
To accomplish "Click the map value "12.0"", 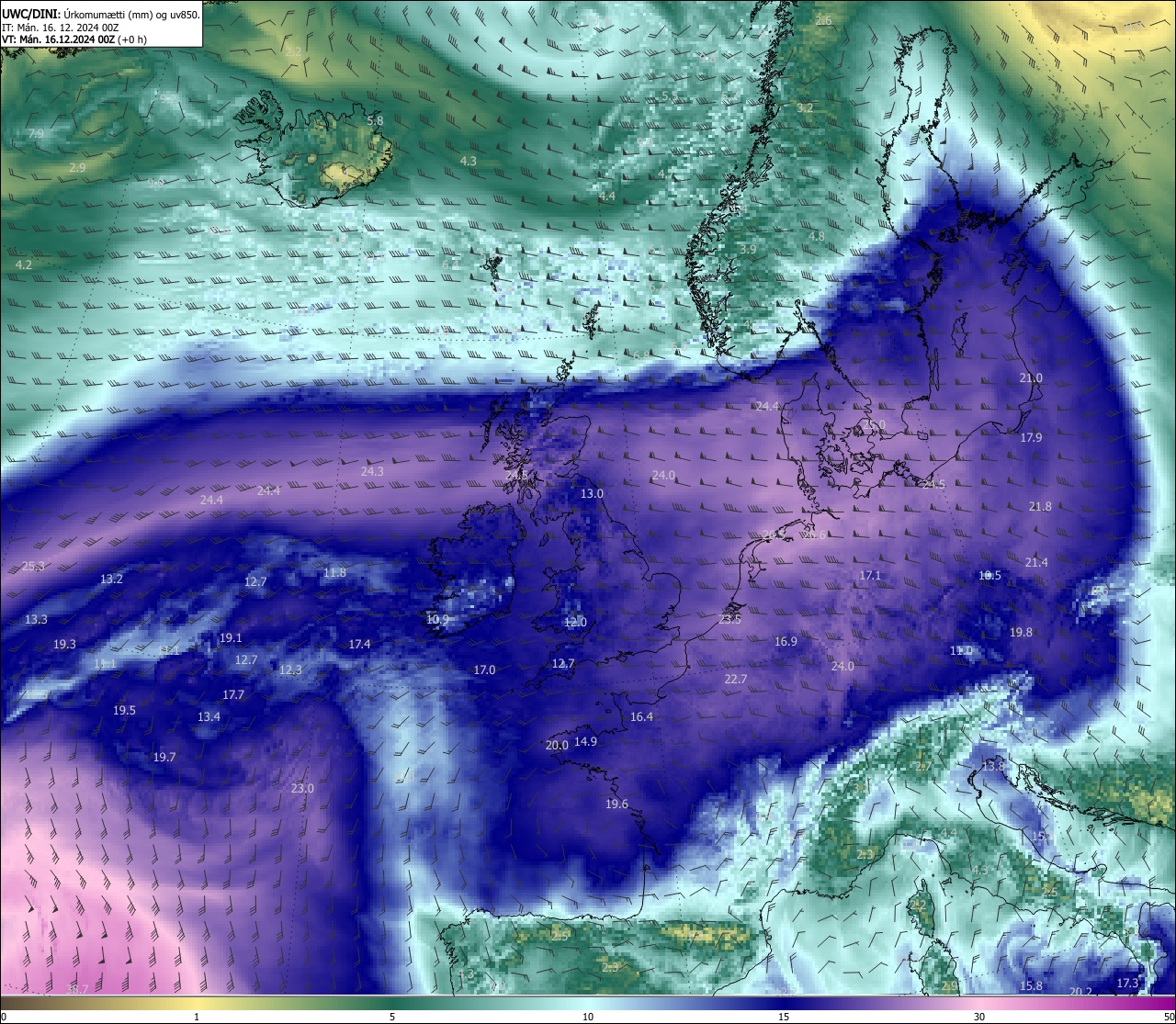I will (575, 623).
